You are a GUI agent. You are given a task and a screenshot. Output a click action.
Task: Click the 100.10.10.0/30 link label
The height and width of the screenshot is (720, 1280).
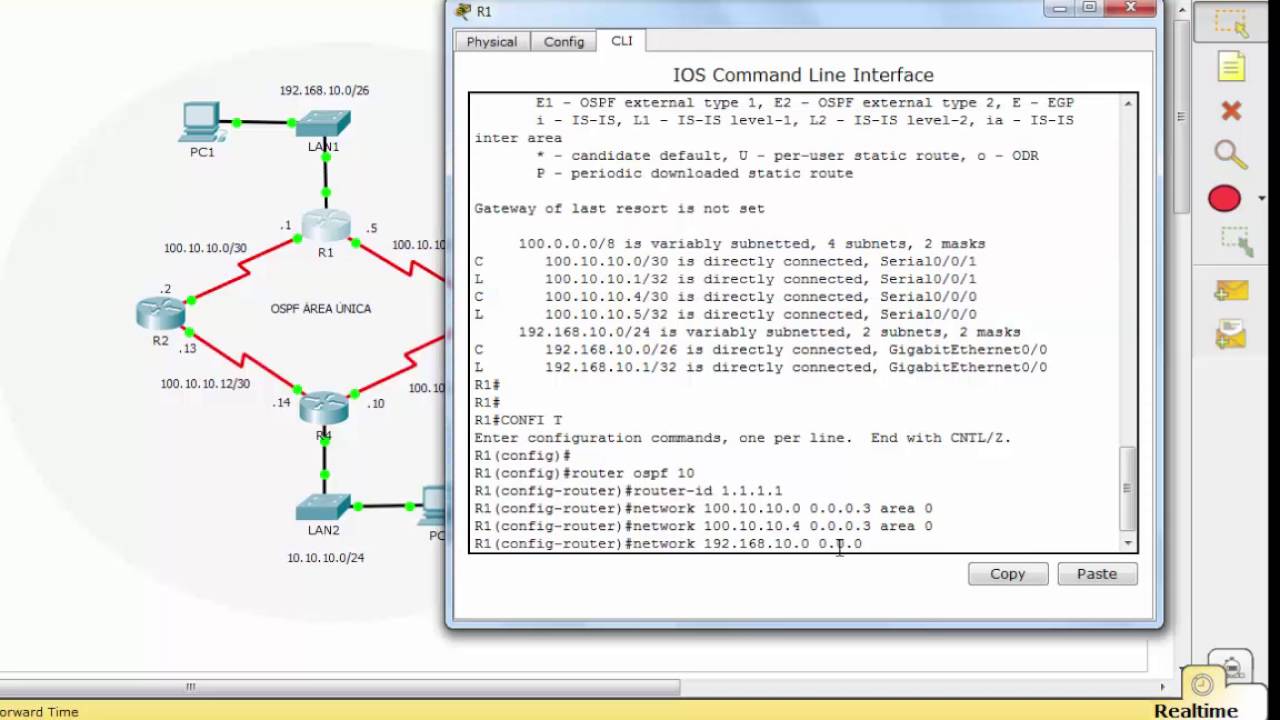pos(205,248)
